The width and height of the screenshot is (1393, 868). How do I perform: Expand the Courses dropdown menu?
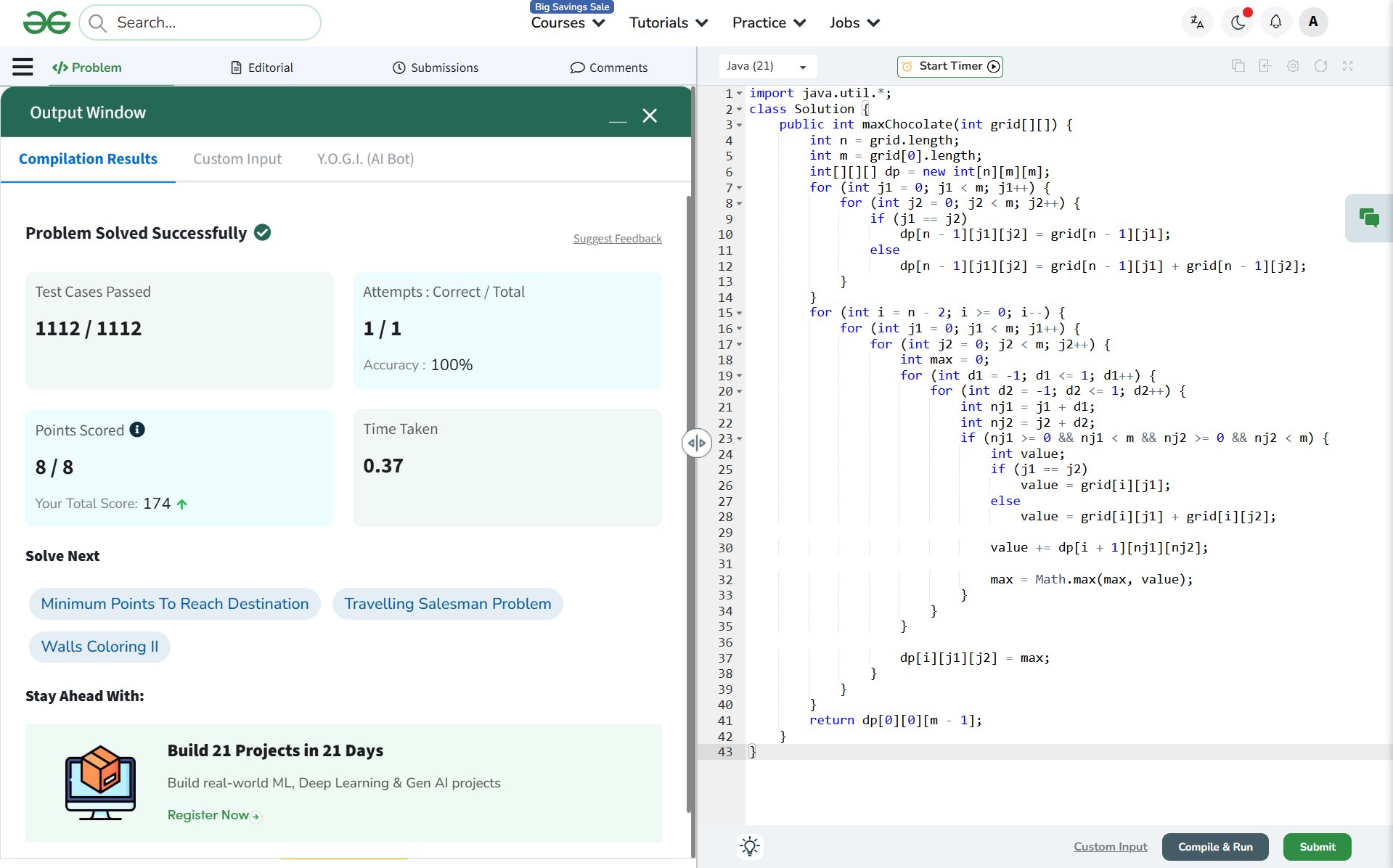point(568,23)
